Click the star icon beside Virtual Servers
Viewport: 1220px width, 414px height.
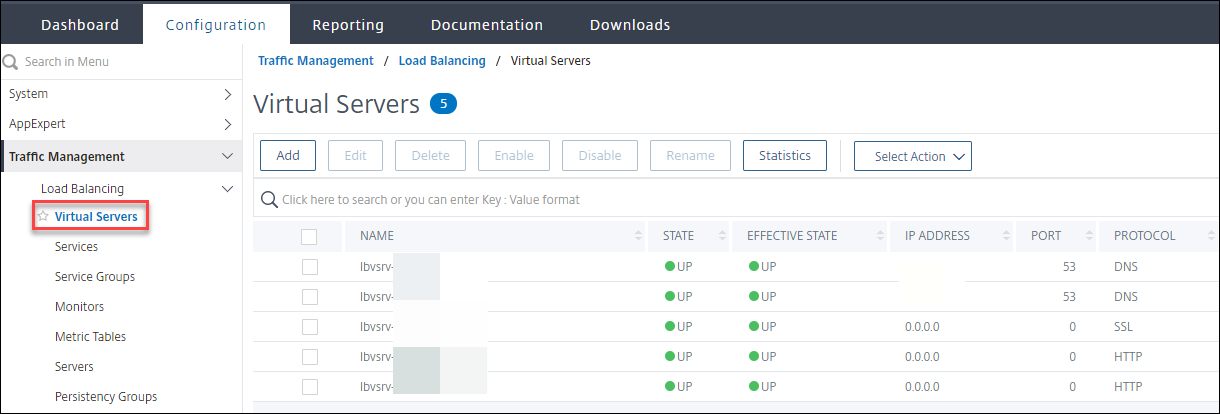43,216
